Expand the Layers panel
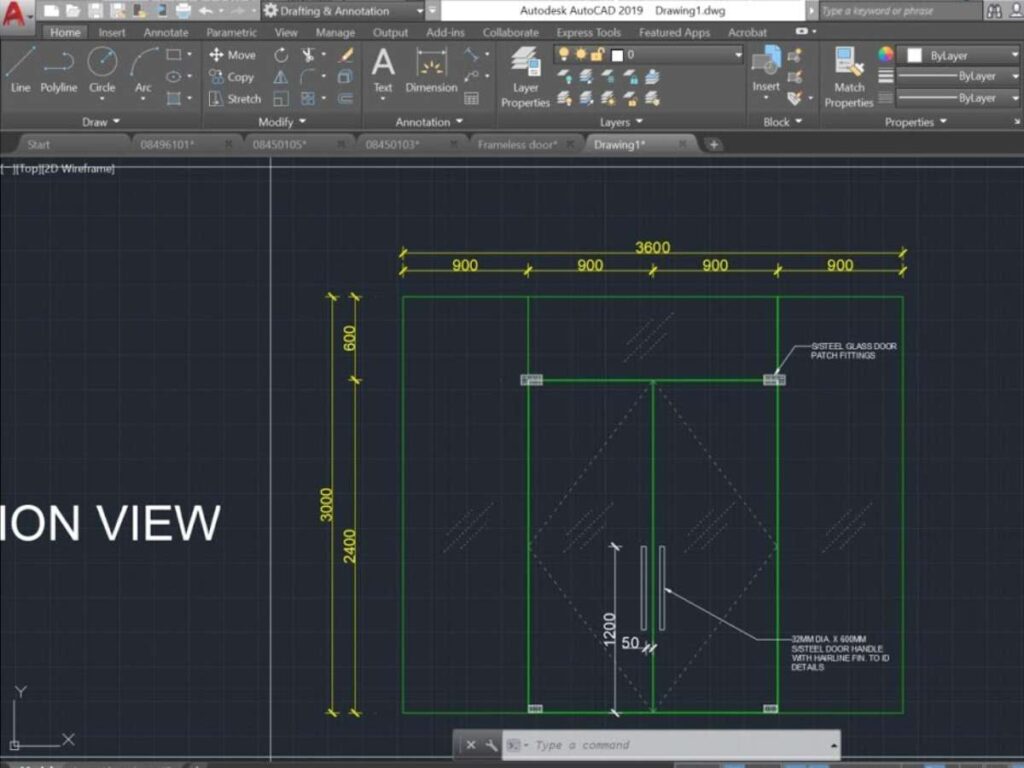 [x=621, y=121]
